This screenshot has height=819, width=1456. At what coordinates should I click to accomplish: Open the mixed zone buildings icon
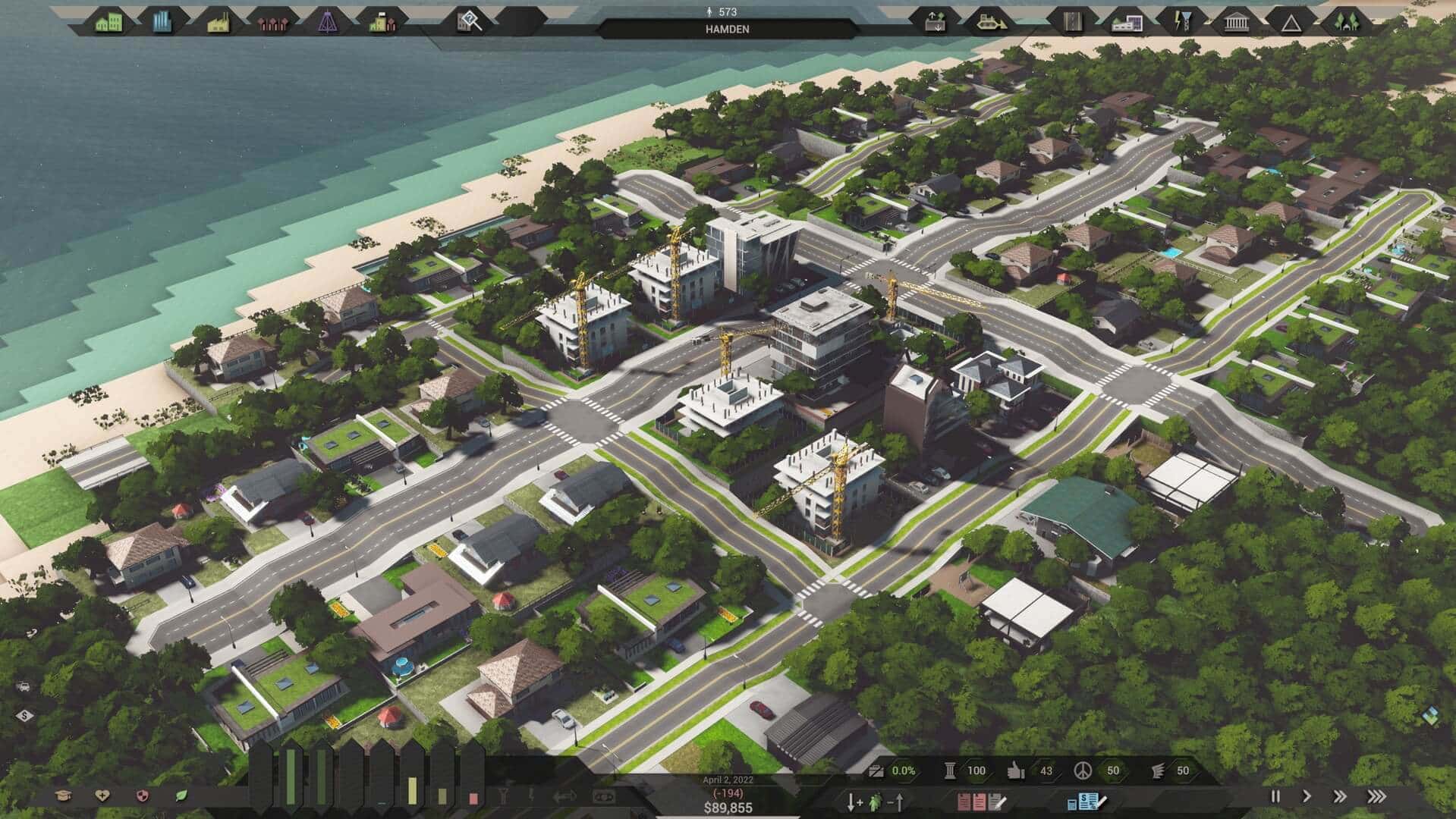[383, 22]
